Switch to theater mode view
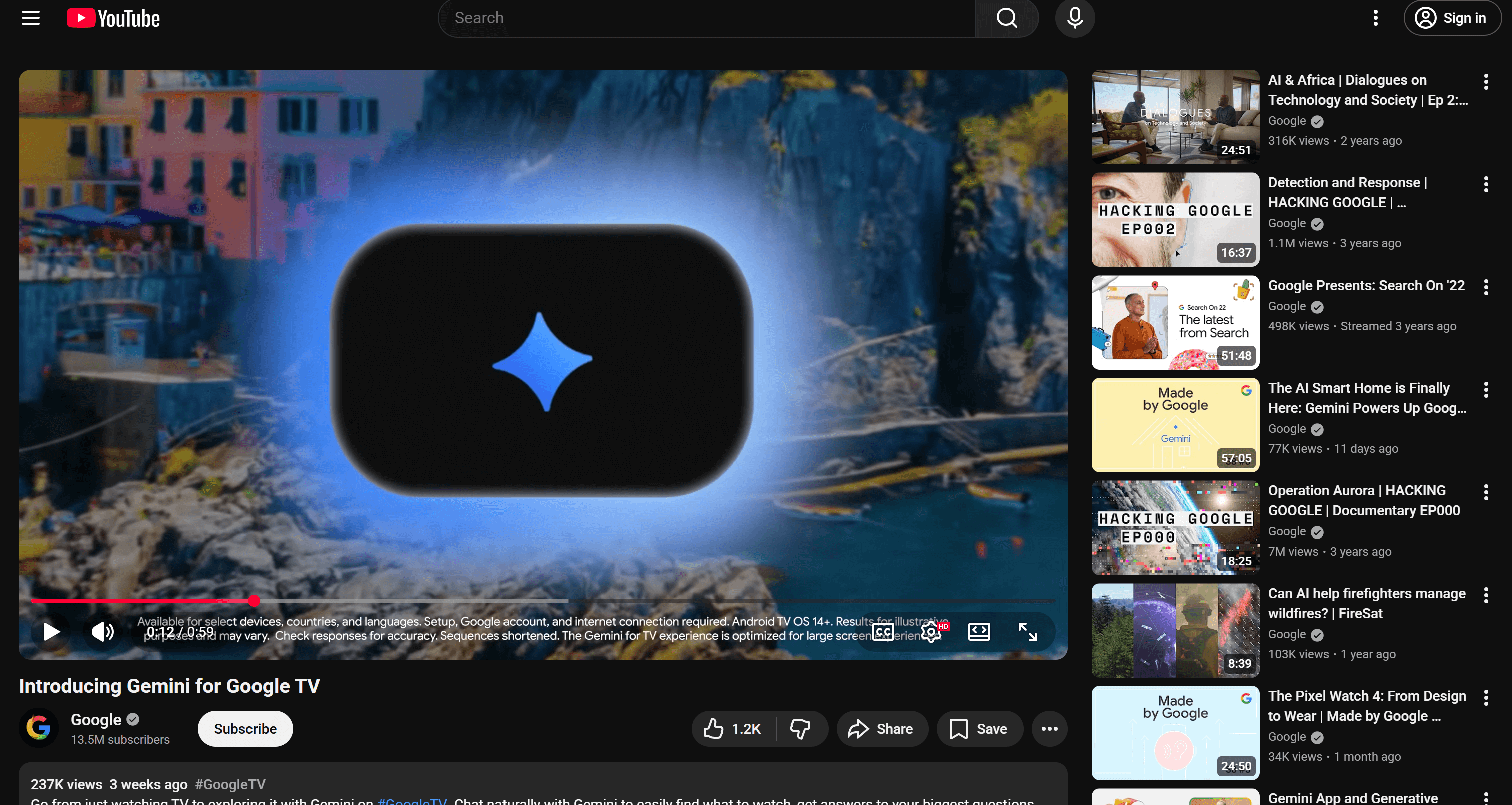The height and width of the screenshot is (805, 1512). [979, 631]
